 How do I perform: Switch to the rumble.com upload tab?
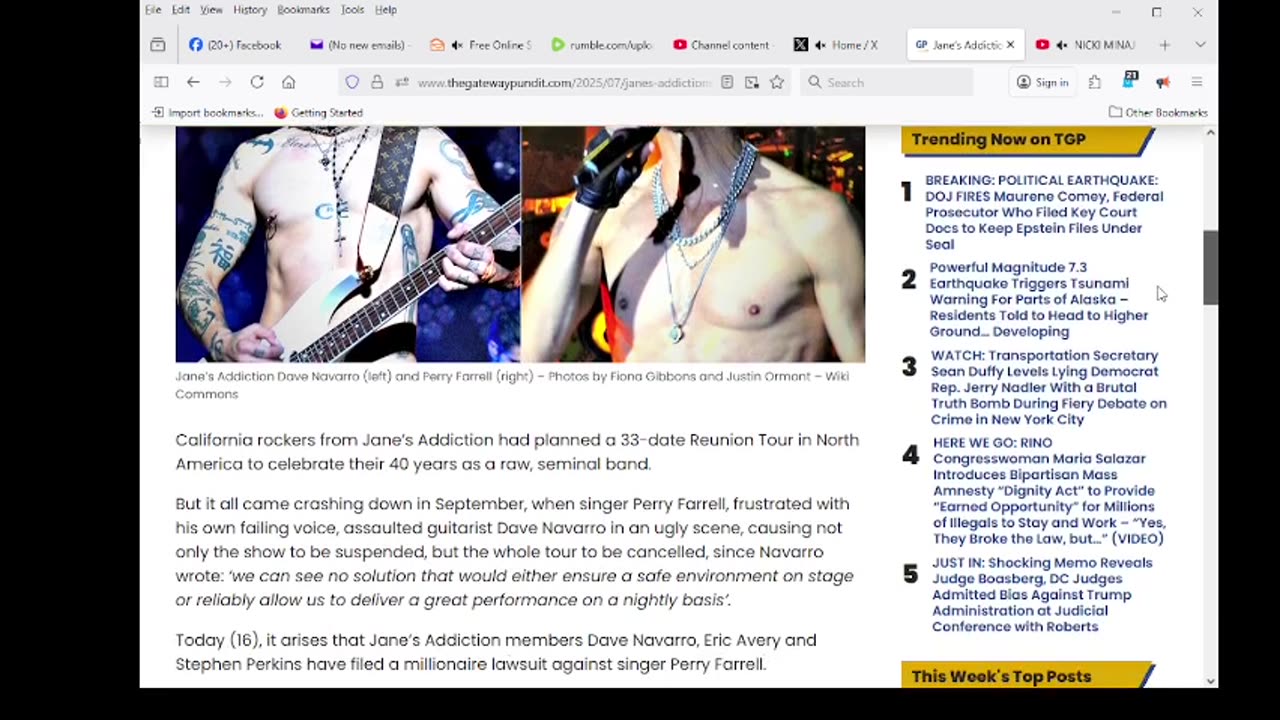[600, 45]
